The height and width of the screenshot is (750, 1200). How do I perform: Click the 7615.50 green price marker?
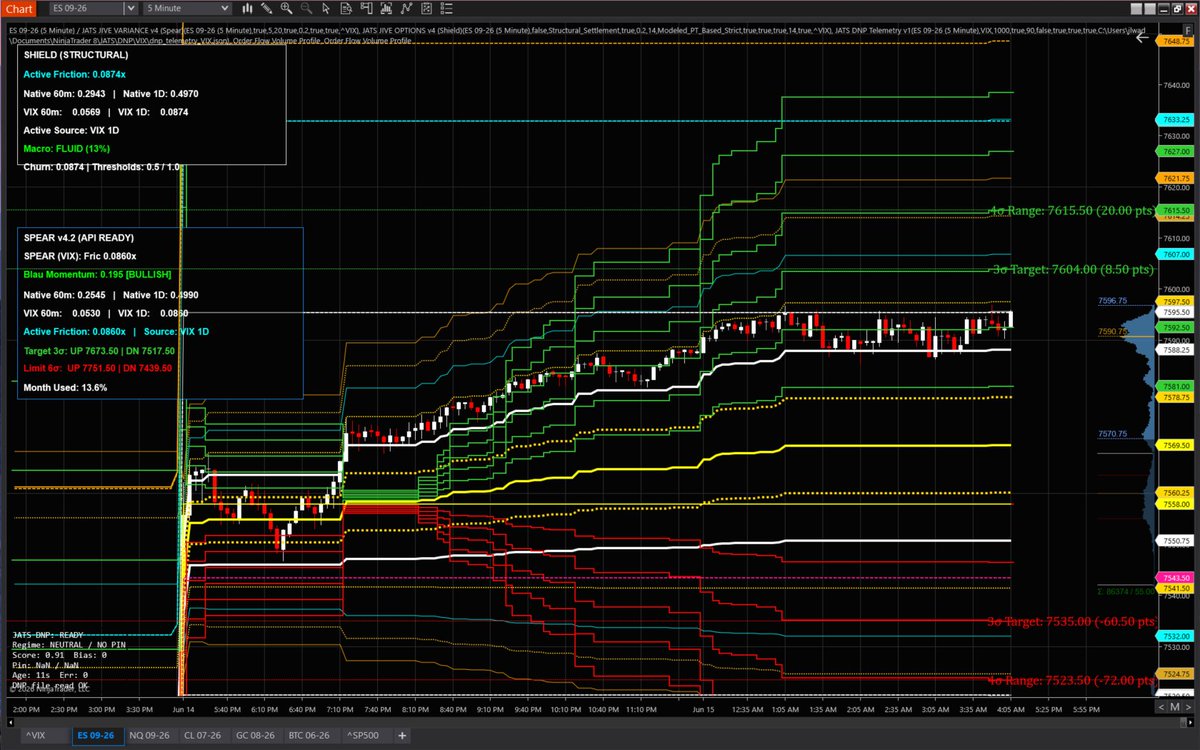coord(1175,211)
